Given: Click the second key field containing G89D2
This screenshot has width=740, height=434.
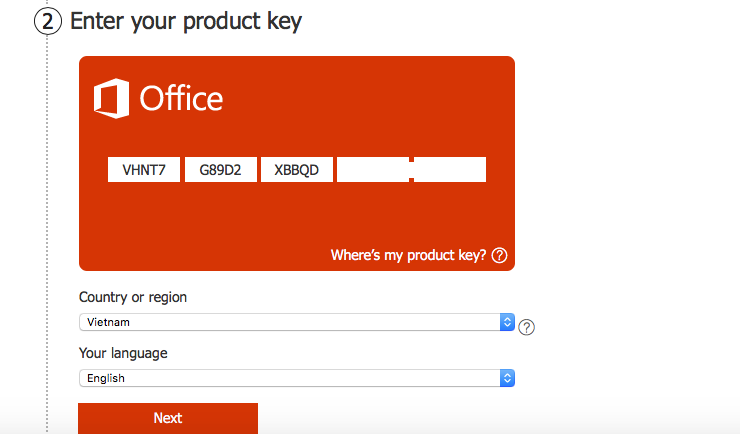Looking at the screenshot, I should (x=221, y=169).
